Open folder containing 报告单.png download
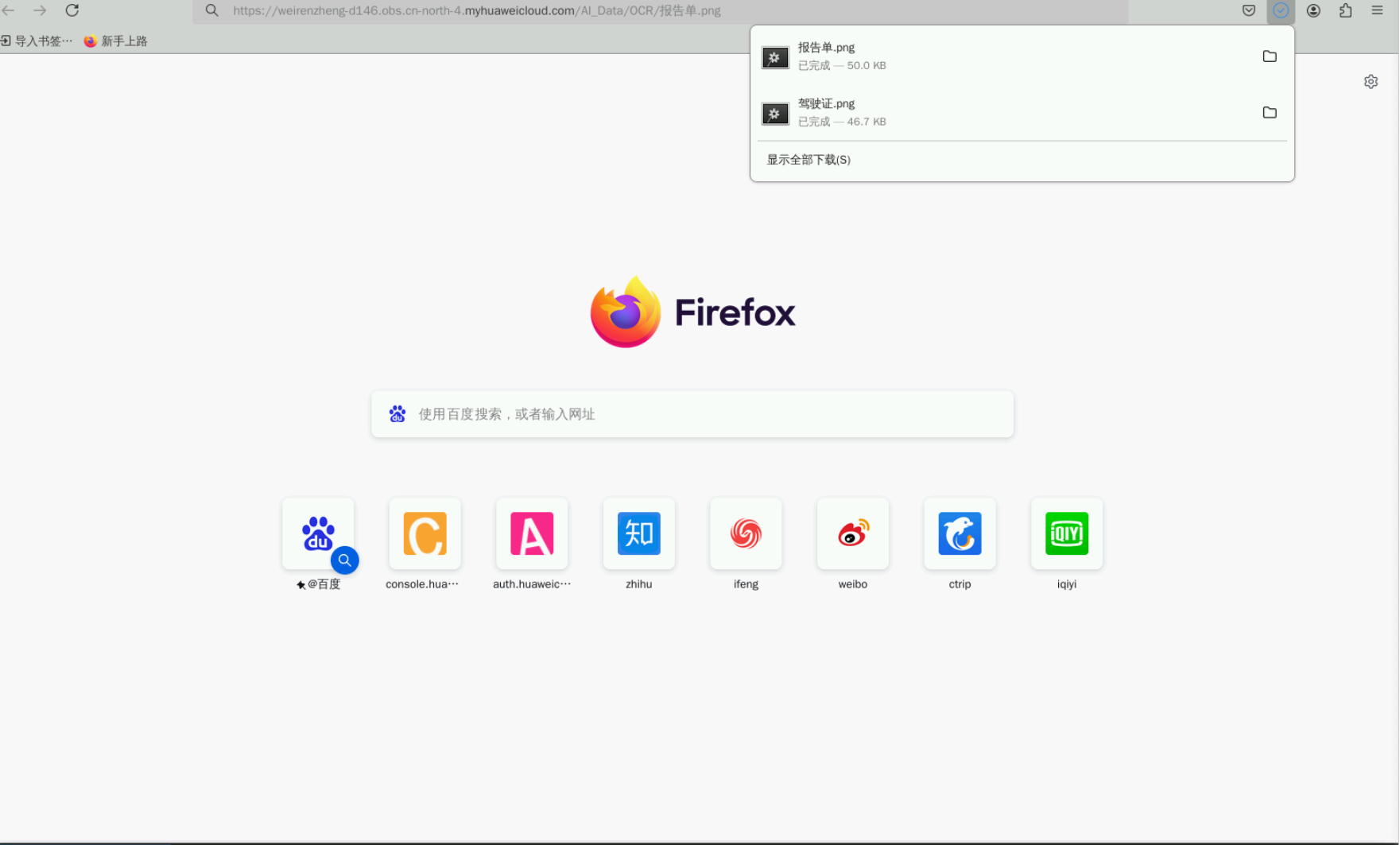Viewport: 1400px width, 845px height. pyautogui.click(x=1270, y=56)
